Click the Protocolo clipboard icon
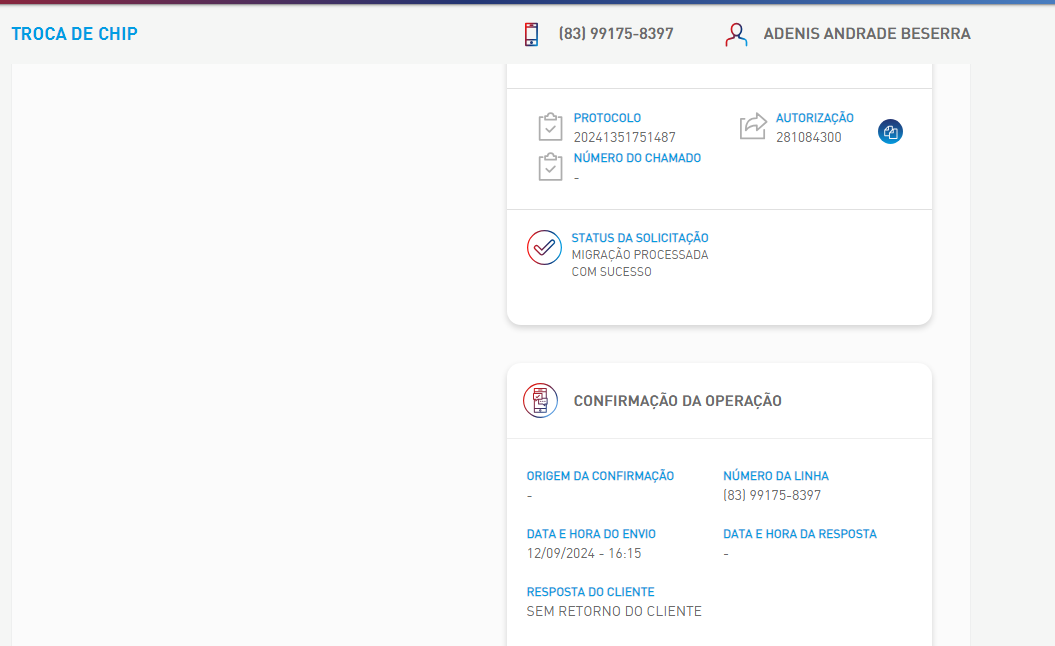The width and height of the screenshot is (1055, 646). pyautogui.click(x=550, y=127)
